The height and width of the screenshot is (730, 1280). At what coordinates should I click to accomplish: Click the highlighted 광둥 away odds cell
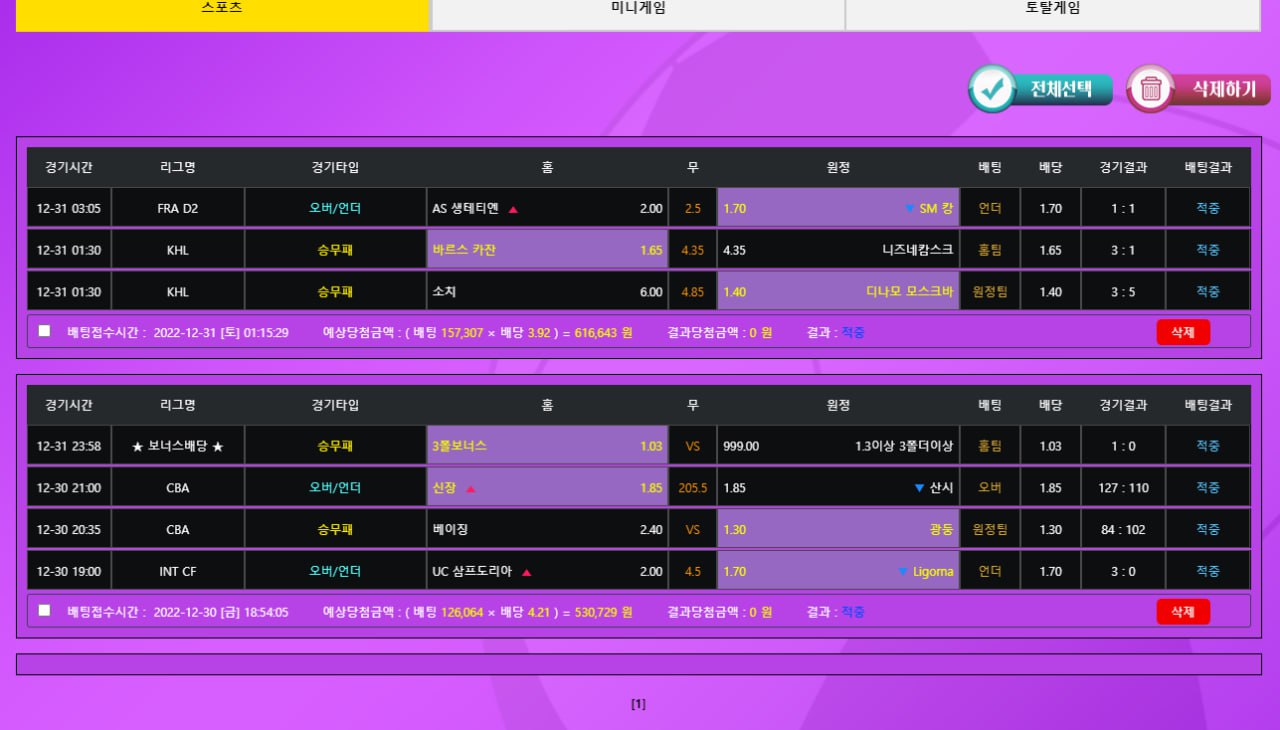(x=838, y=530)
